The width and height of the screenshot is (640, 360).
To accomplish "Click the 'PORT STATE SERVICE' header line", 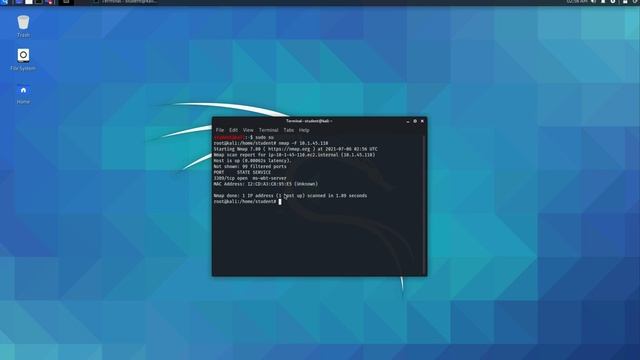I will click(x=242, y=172).
